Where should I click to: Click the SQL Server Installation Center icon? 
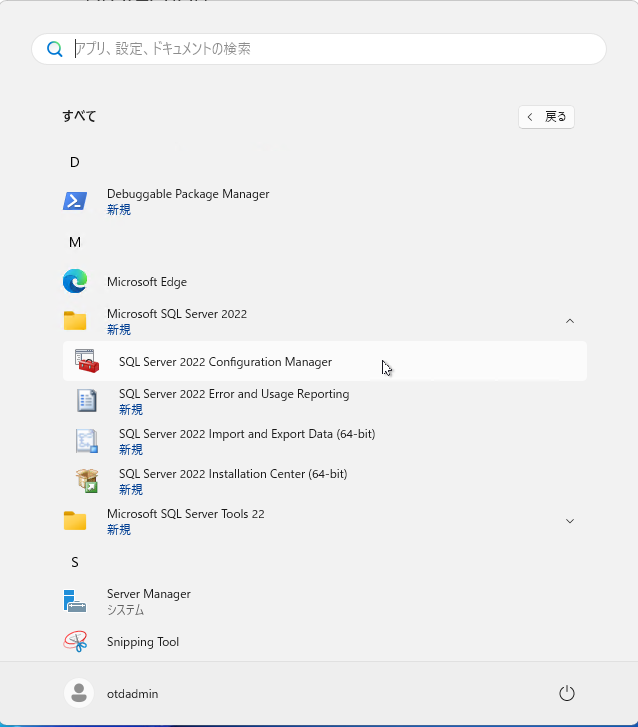[x=87, y=481]
